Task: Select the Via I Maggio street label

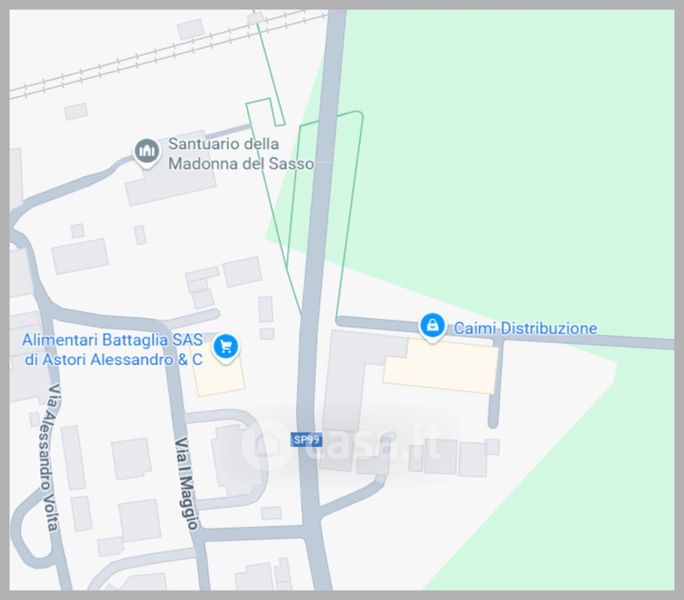Action: [x=187, y=483]
